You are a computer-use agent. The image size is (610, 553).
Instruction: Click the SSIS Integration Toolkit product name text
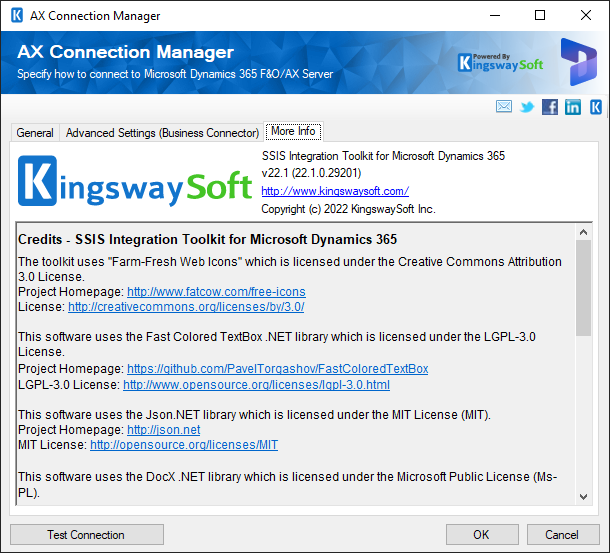click(383, 156)
